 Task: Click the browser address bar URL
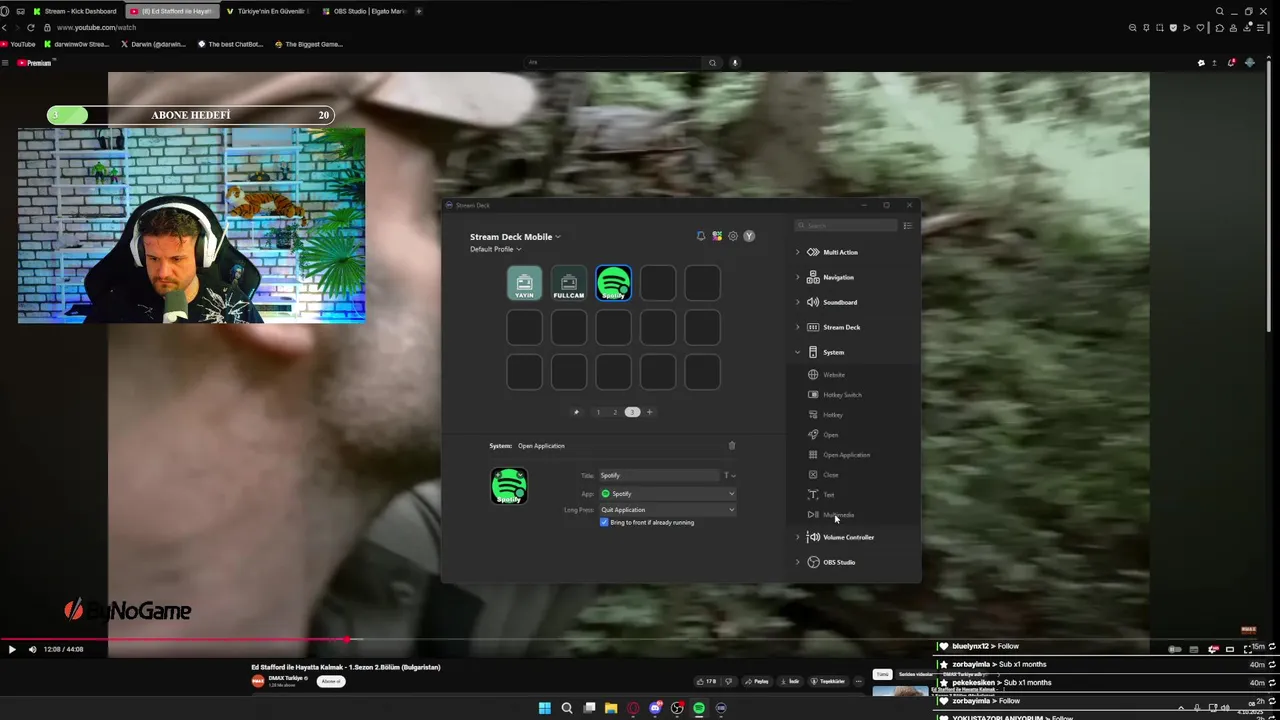[x=96, y=27]
